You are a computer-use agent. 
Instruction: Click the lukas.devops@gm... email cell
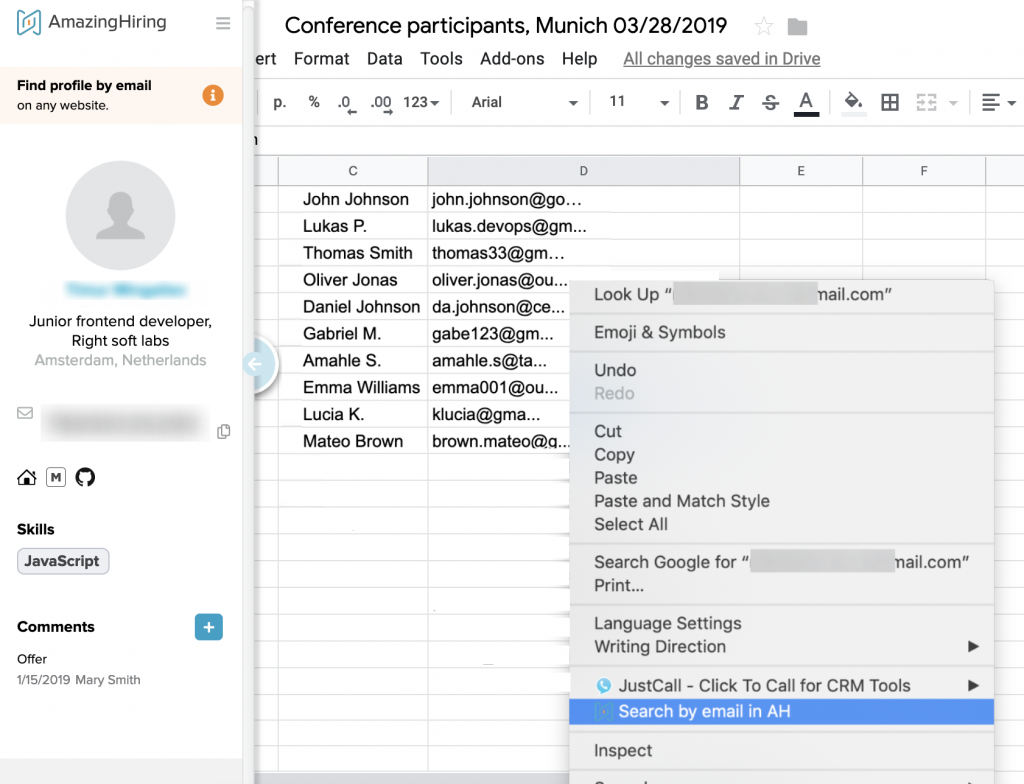tap(583, 226)
